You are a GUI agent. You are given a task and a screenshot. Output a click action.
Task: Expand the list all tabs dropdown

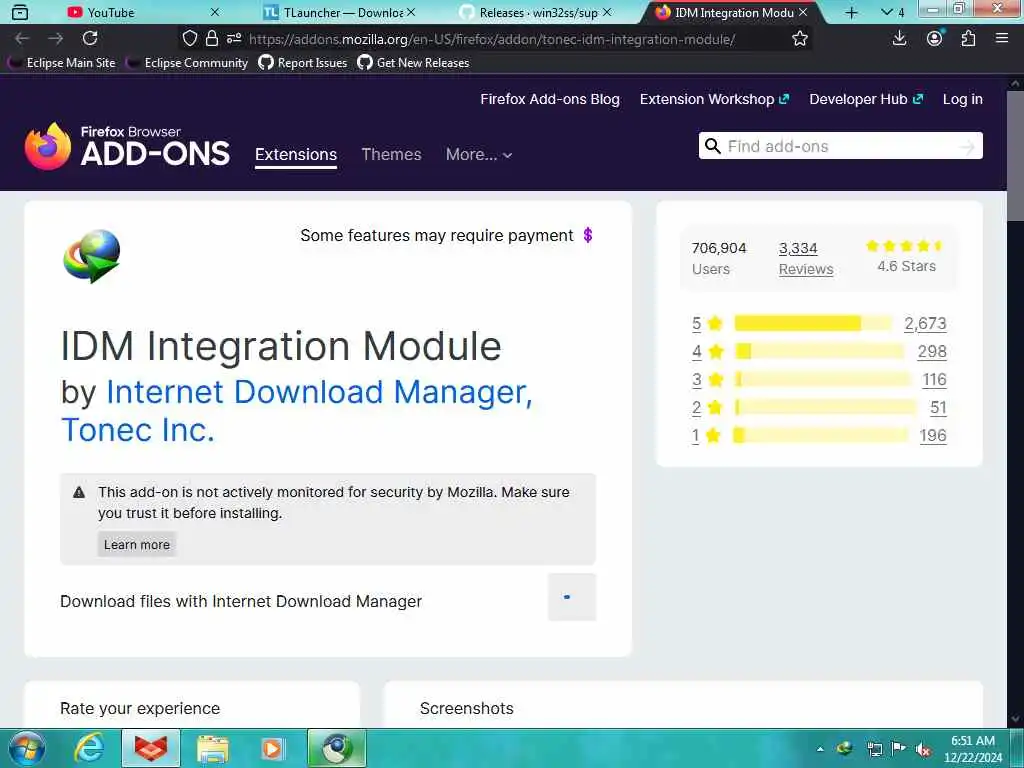892,12
